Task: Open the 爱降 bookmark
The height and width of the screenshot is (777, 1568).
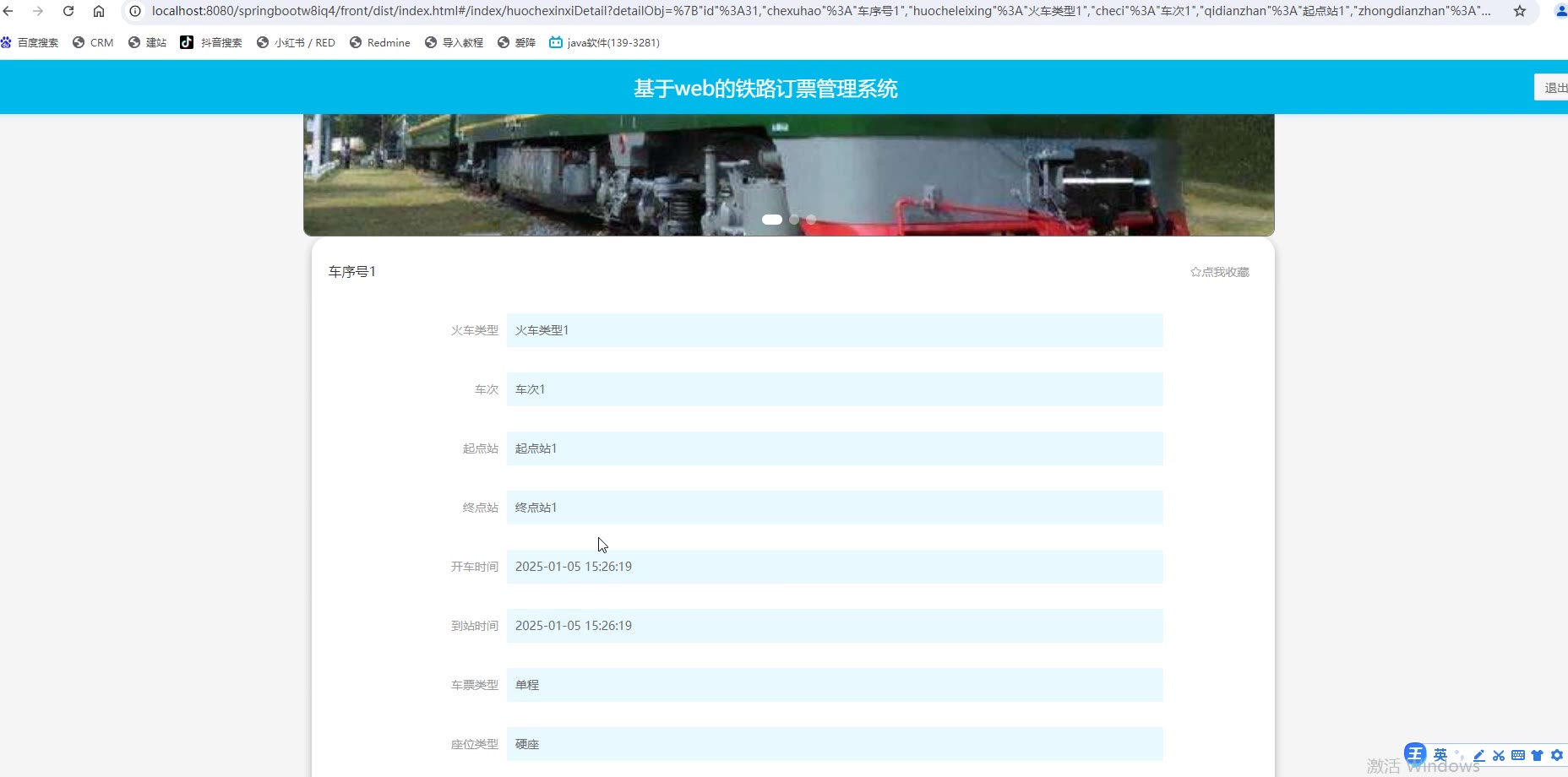Action: click(x=516, y=42)
